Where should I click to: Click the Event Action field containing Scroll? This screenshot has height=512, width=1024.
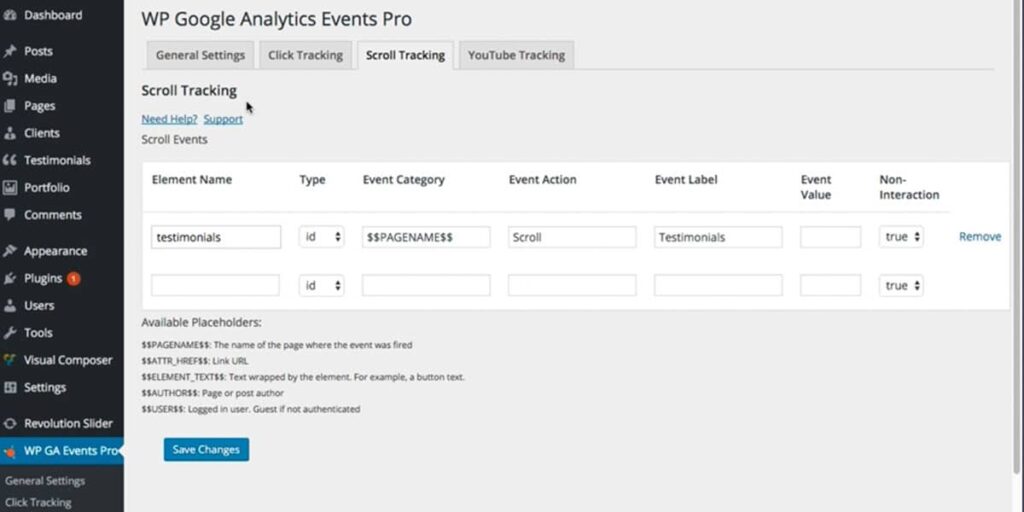[x=572, y=237]
